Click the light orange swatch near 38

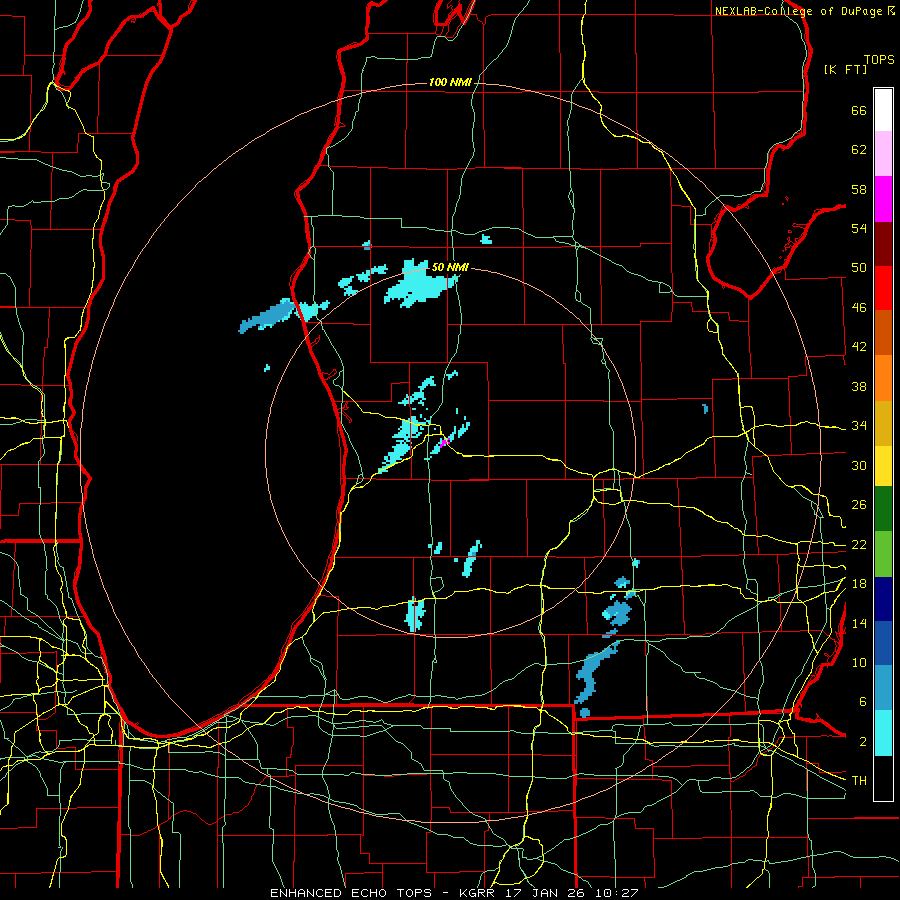tap(883, 377)
